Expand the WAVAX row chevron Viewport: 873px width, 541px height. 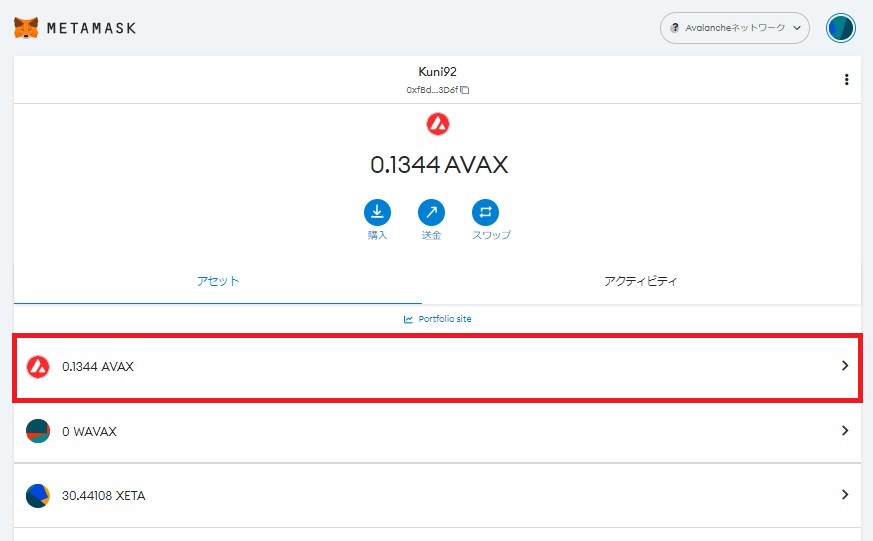(x=845, y=430)
